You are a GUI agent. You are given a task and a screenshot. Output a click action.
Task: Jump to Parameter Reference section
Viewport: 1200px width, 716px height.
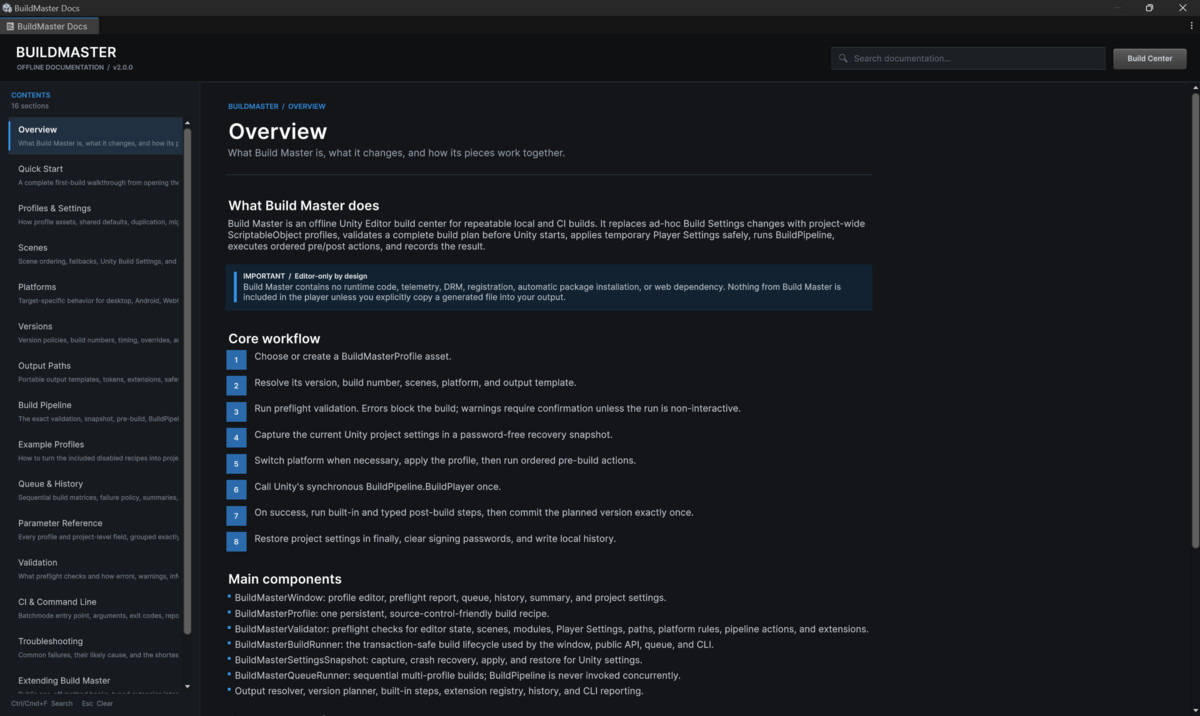tap(95, 529)
